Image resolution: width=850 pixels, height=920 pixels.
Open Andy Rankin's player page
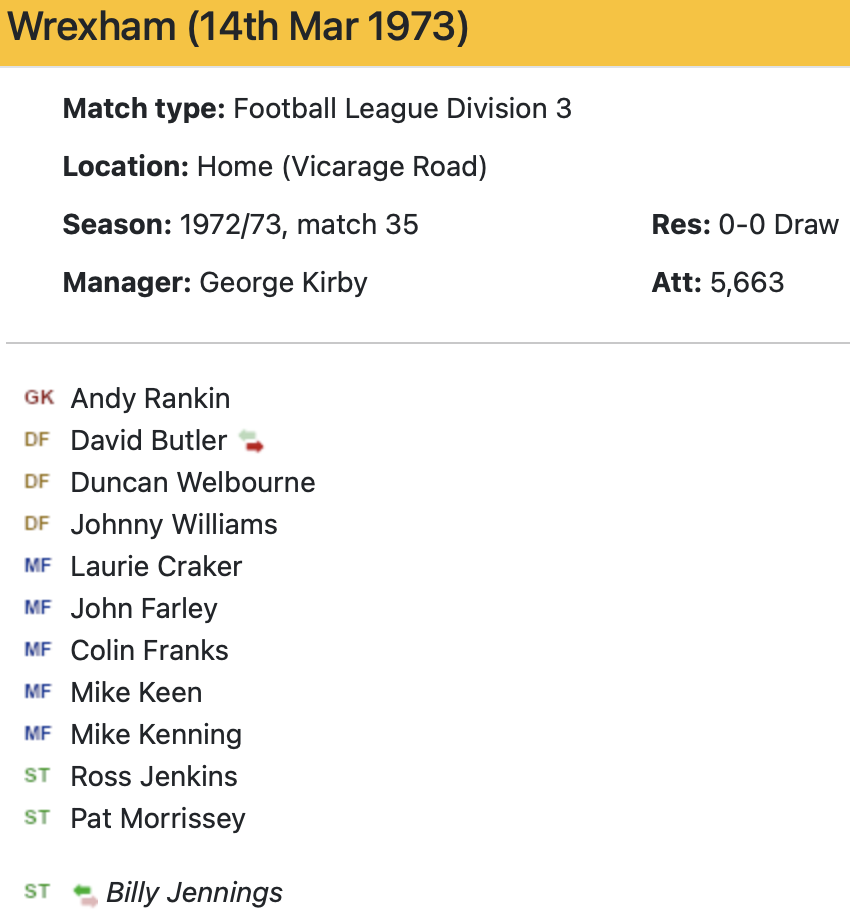[x=150, y=398]
